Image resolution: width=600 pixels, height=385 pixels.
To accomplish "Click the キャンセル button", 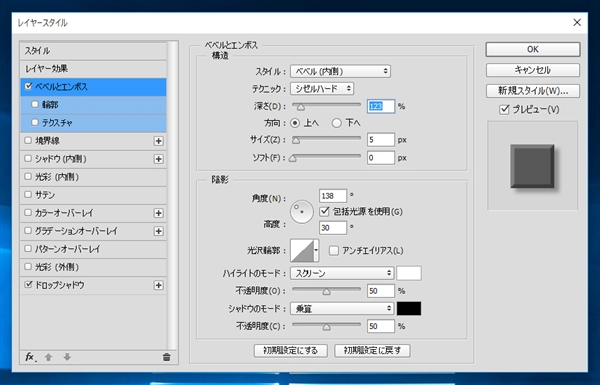I will 533,70.
